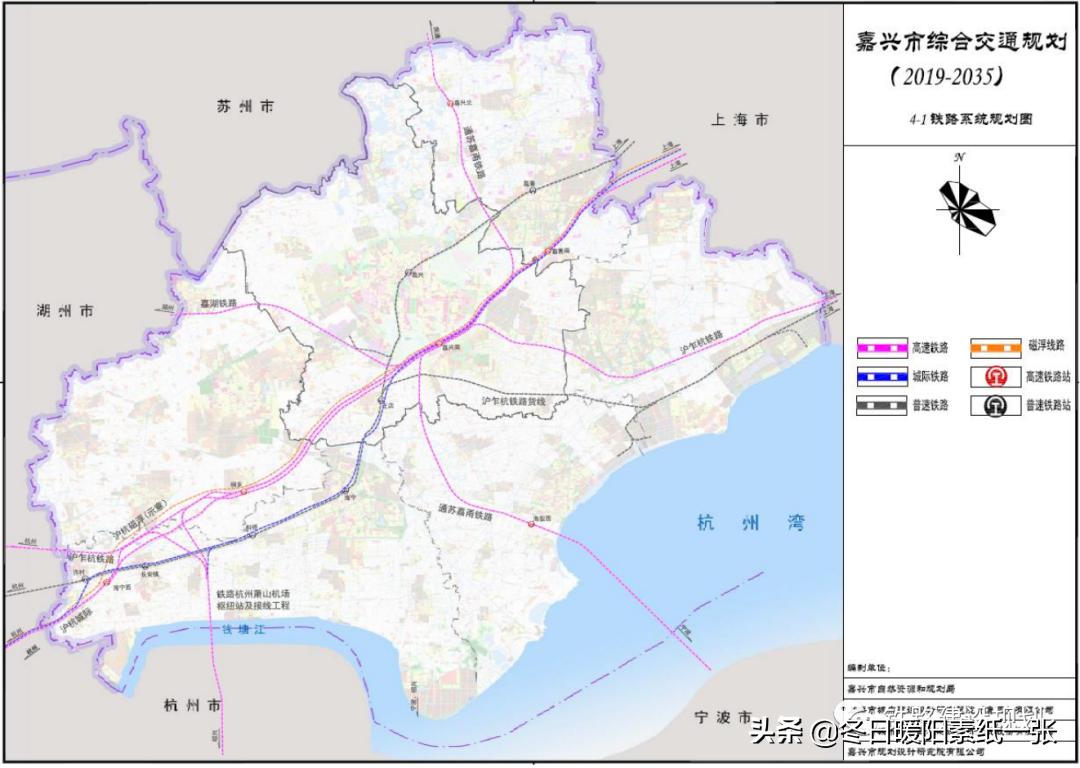Click the 海盐西 station marker near Hangzhou Bay

530,522
